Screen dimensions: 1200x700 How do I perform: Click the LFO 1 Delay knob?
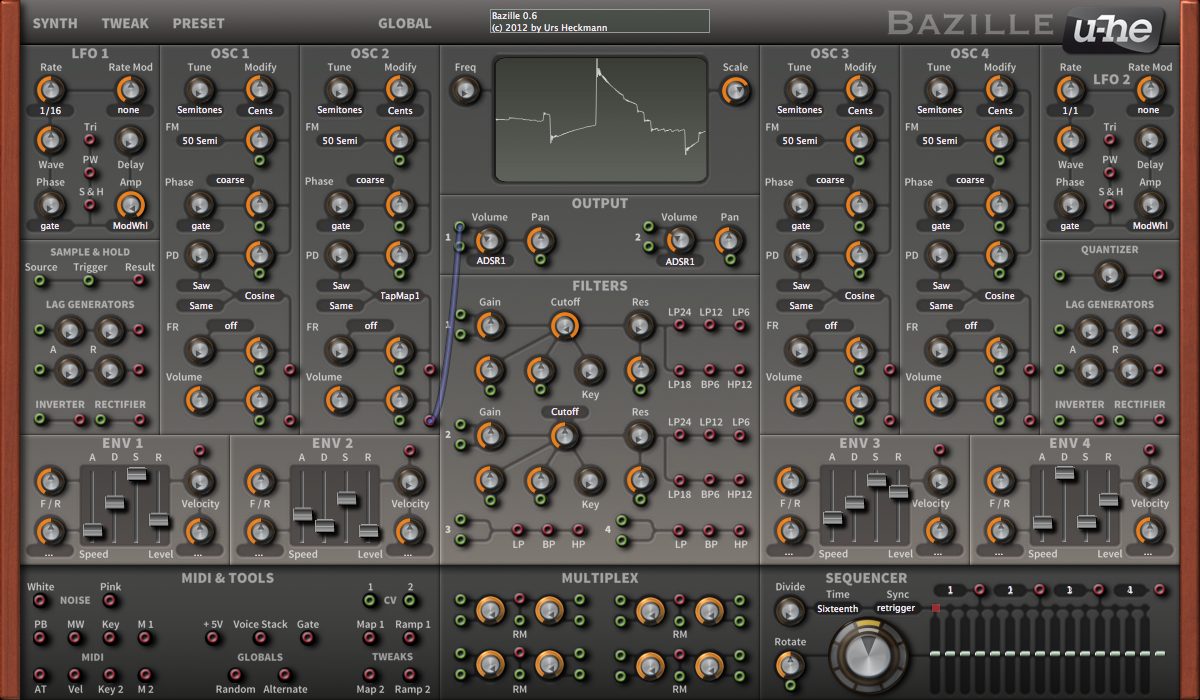[130, 140]
